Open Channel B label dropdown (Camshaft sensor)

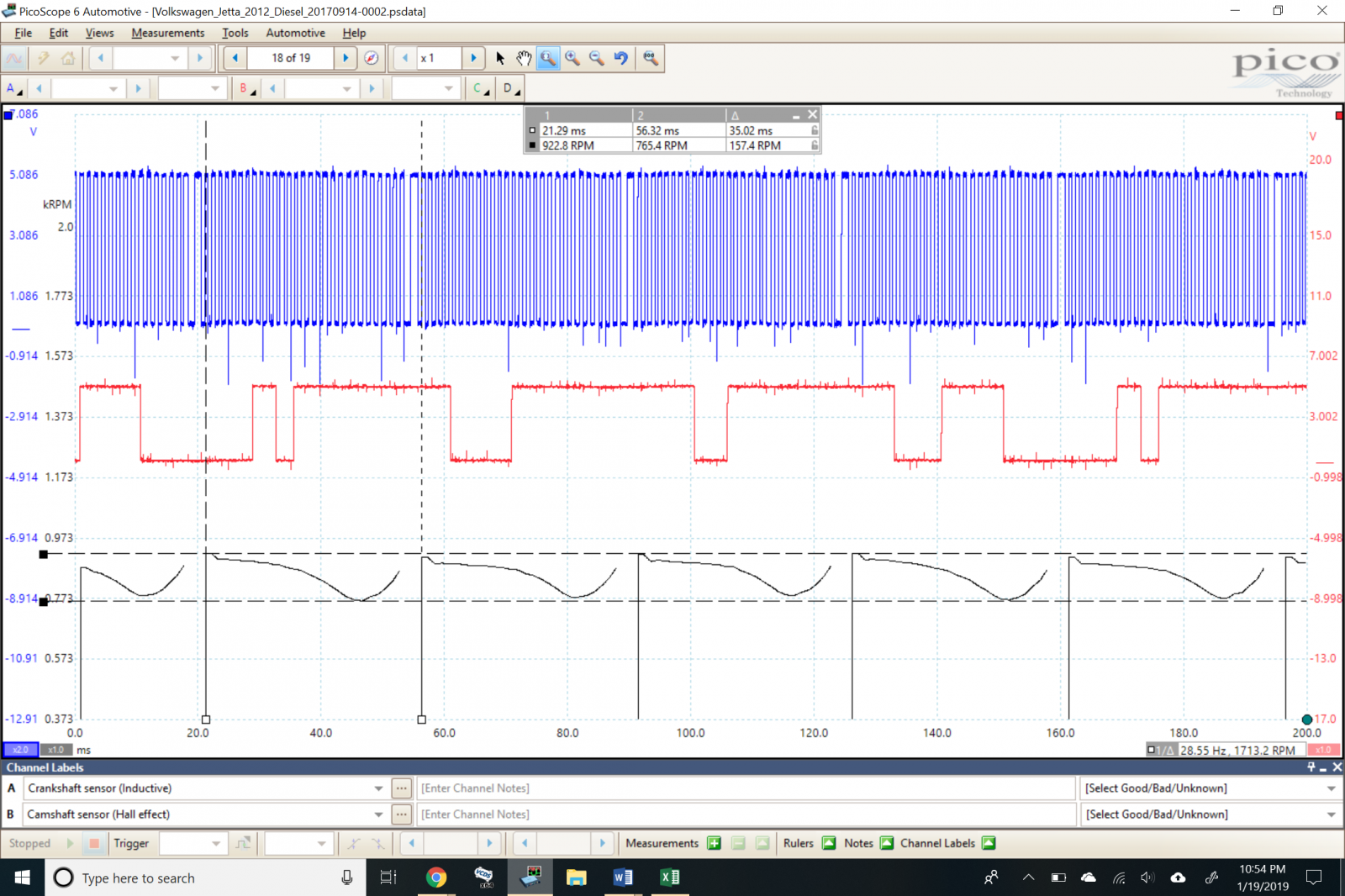coord(378,814)
